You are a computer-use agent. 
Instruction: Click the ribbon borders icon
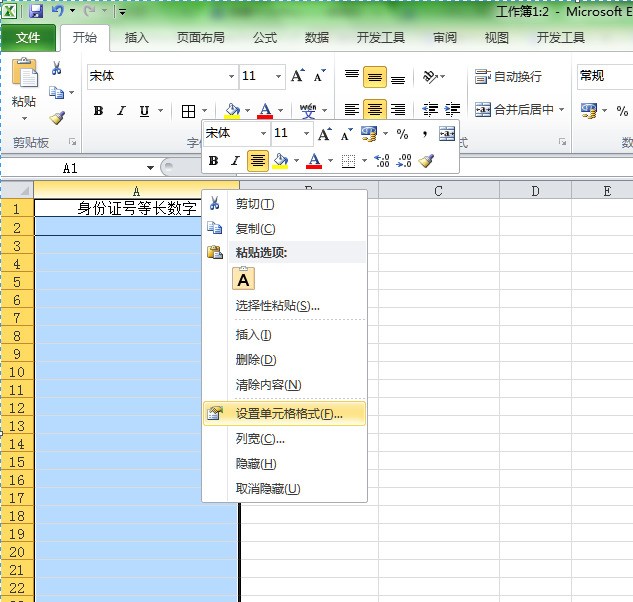[188, 111]
